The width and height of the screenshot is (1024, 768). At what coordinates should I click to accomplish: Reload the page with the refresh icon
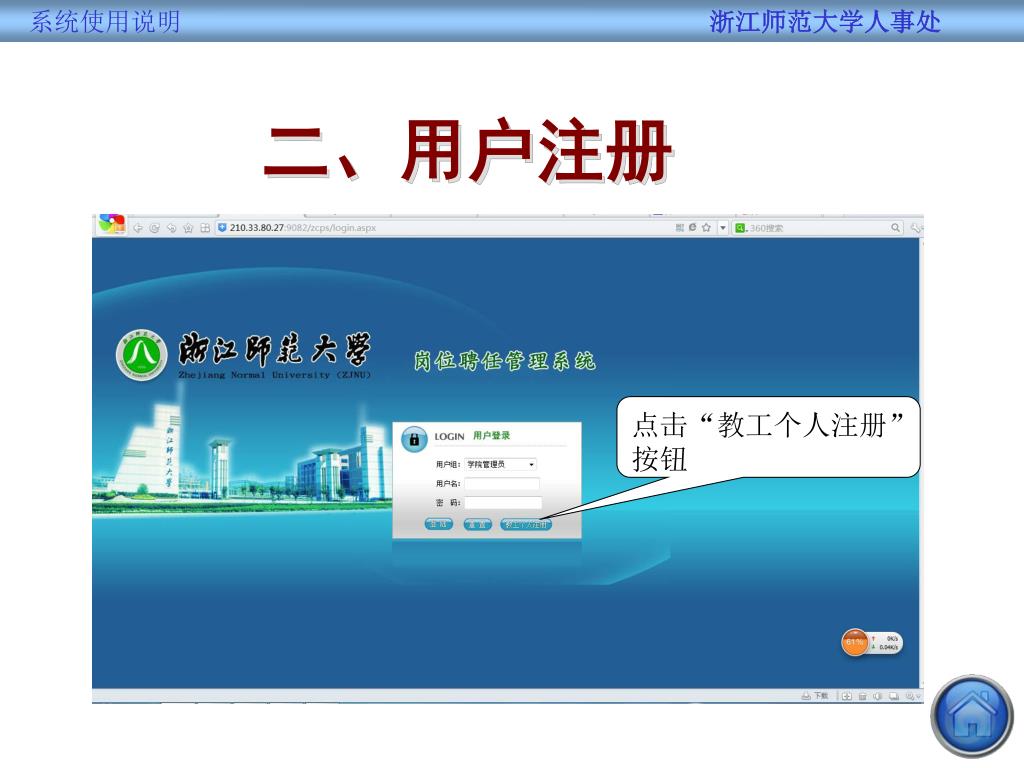pos(155,228)
